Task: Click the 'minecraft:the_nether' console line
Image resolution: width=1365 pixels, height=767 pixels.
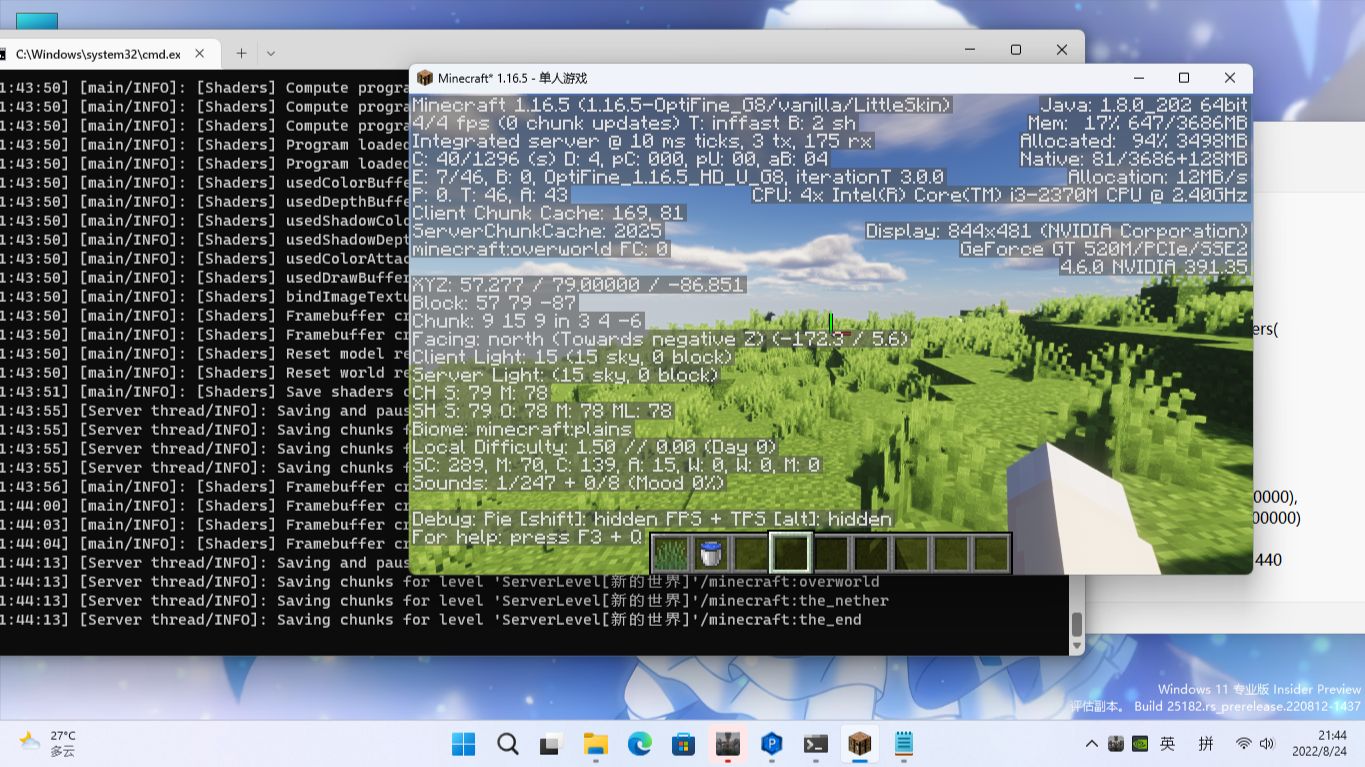Action: tap(444, 601)
